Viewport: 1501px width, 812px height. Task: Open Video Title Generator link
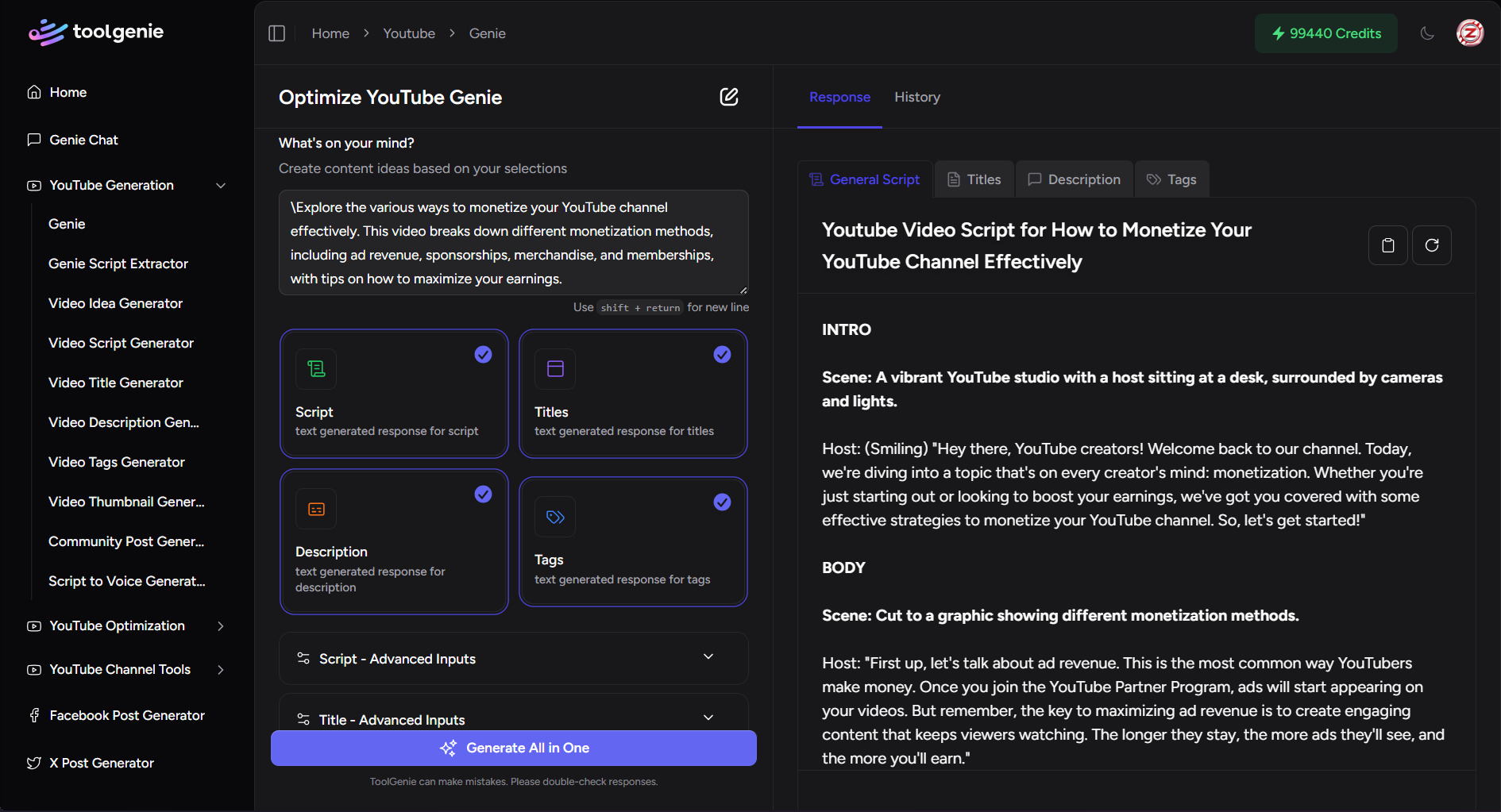116,383
